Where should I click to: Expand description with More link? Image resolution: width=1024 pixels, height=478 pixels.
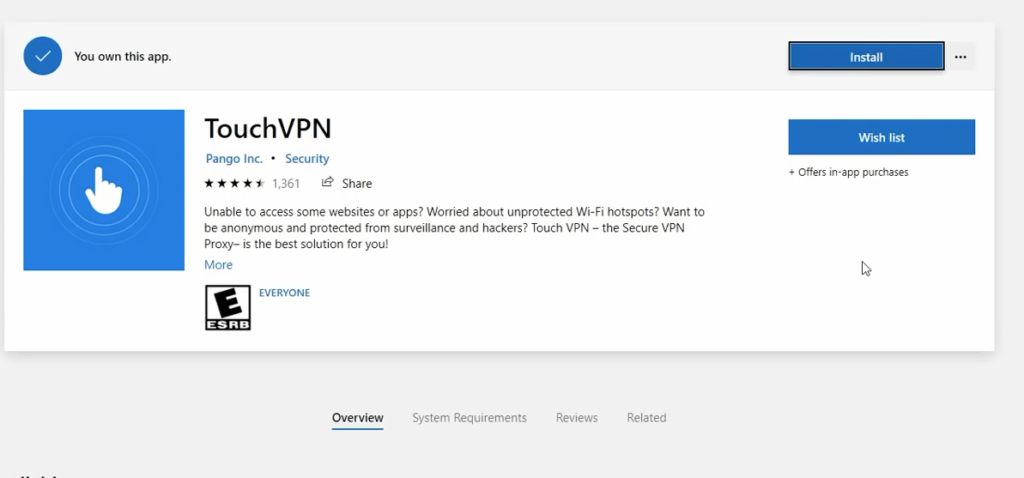pos(218,264)
